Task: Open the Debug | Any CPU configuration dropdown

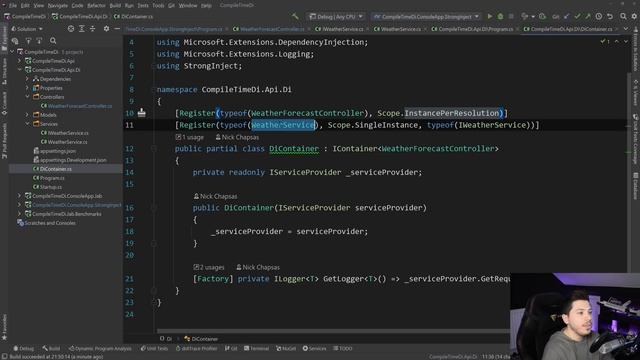Action: (x=336, y=17)
